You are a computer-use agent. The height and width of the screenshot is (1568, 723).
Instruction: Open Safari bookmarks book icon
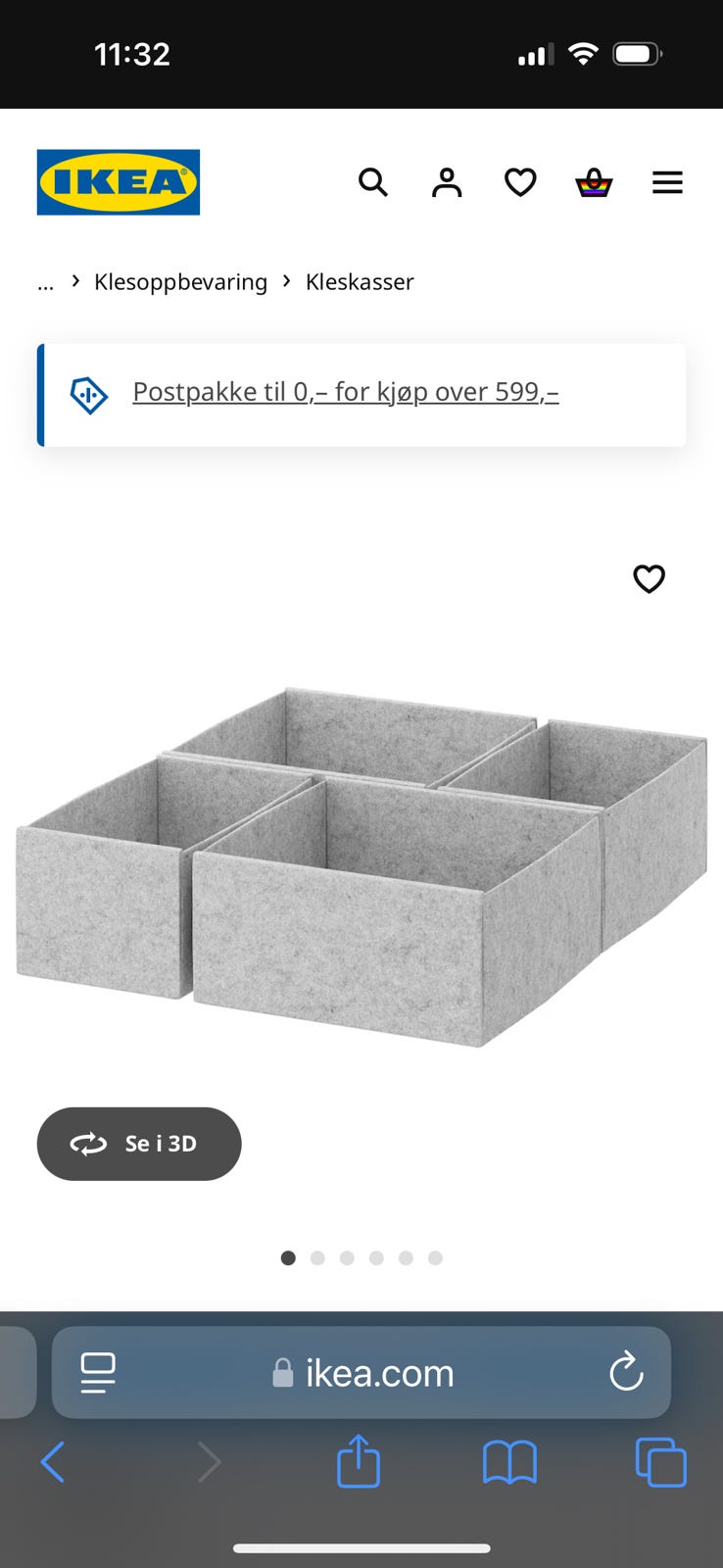pyautogui.click(x=509, y=1462)
